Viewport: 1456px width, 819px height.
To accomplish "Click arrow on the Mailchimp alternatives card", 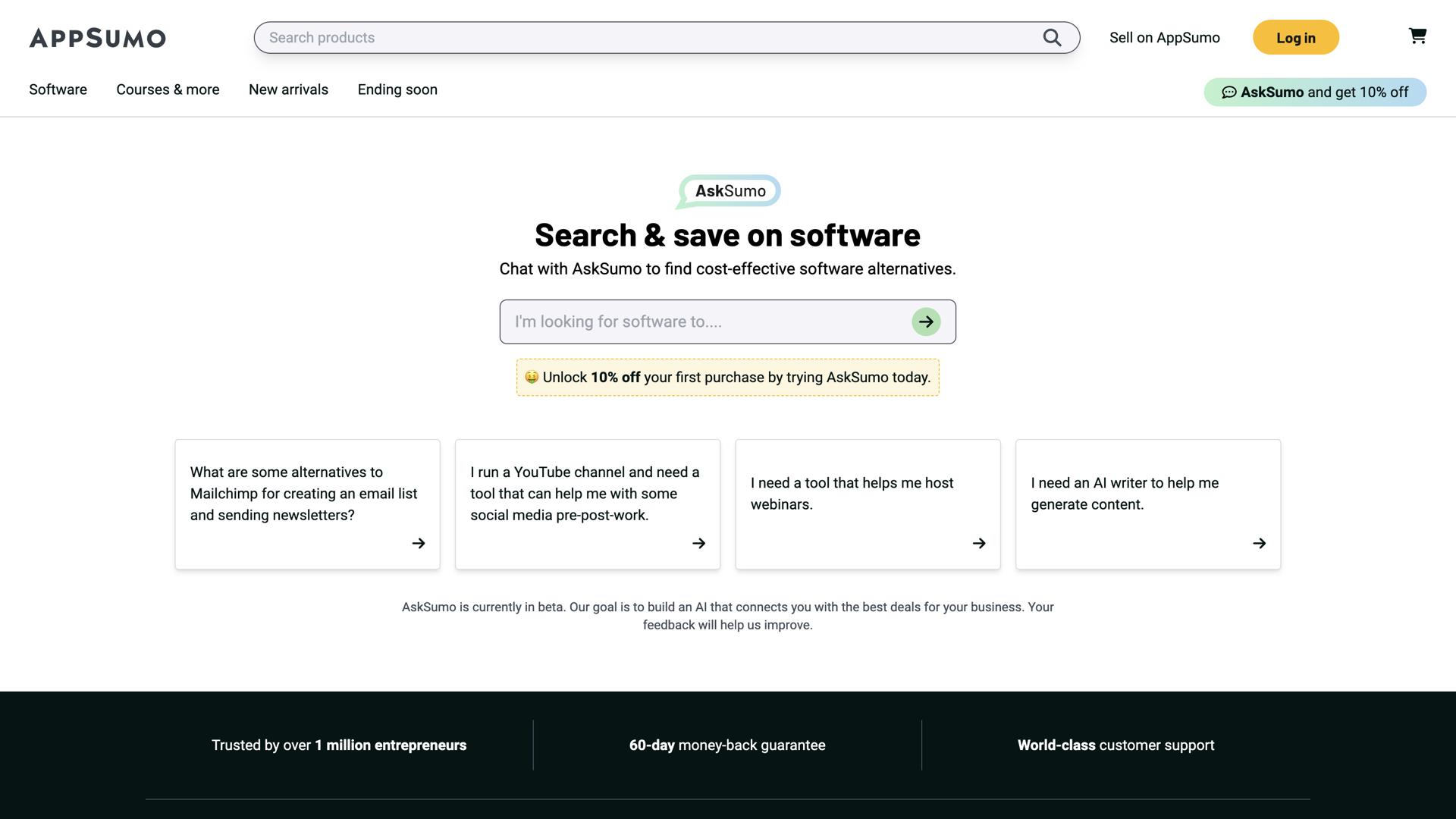I will (x=419, y=543).
